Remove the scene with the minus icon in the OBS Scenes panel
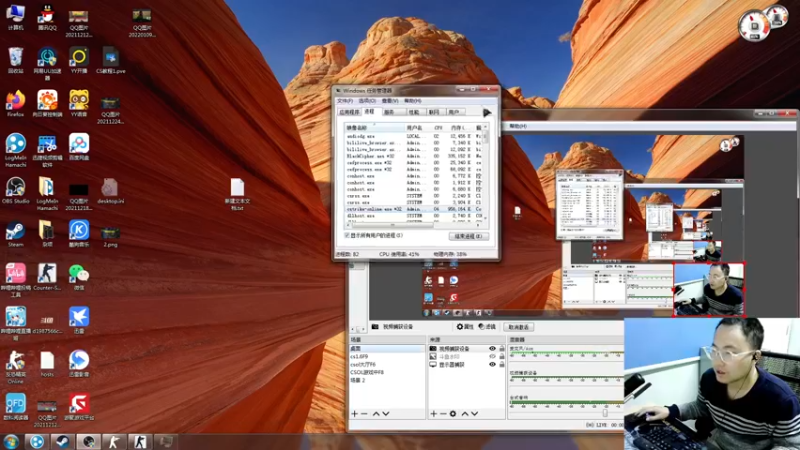Screen dimensions: 800x450 pos(364,414)
